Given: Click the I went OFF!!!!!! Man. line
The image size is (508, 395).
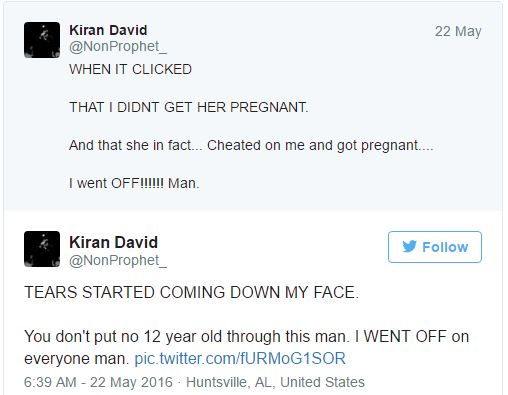Looking at the screenshot, I should [134, 183].
